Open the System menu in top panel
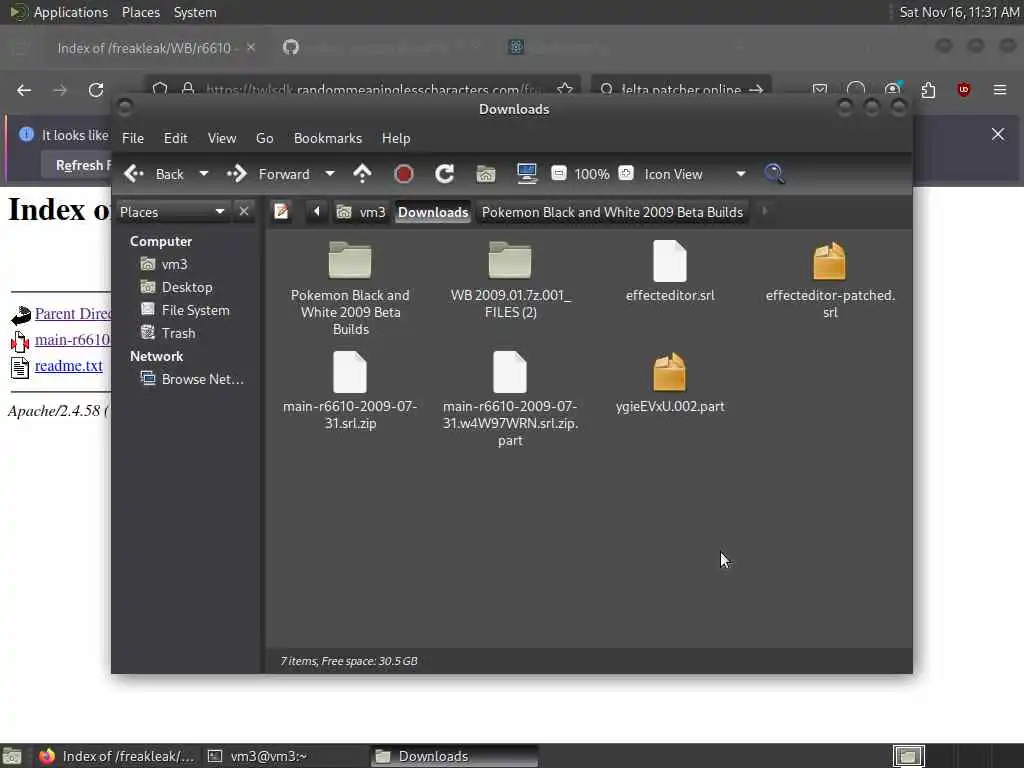Viewport: 1024px width, 768px height. [x=195, y=12]
